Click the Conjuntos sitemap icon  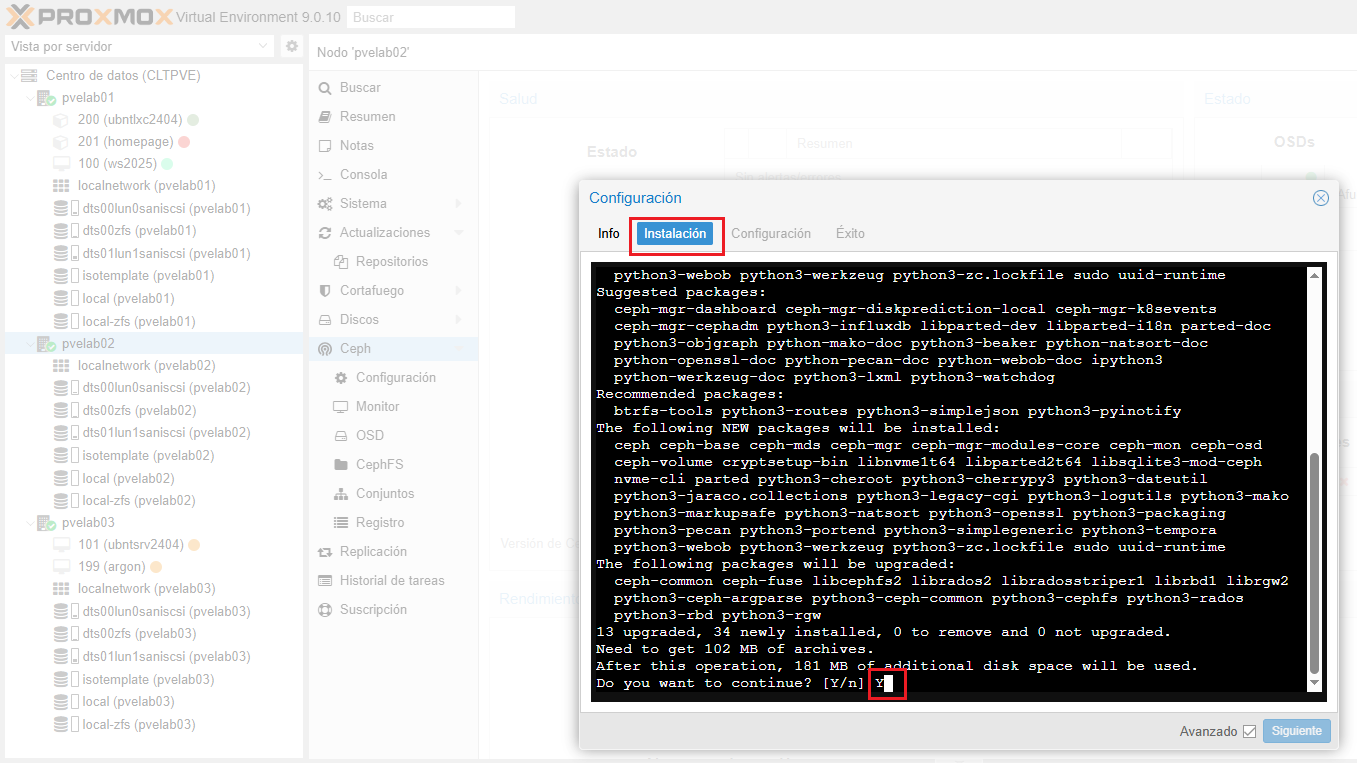tap(340, 494)
